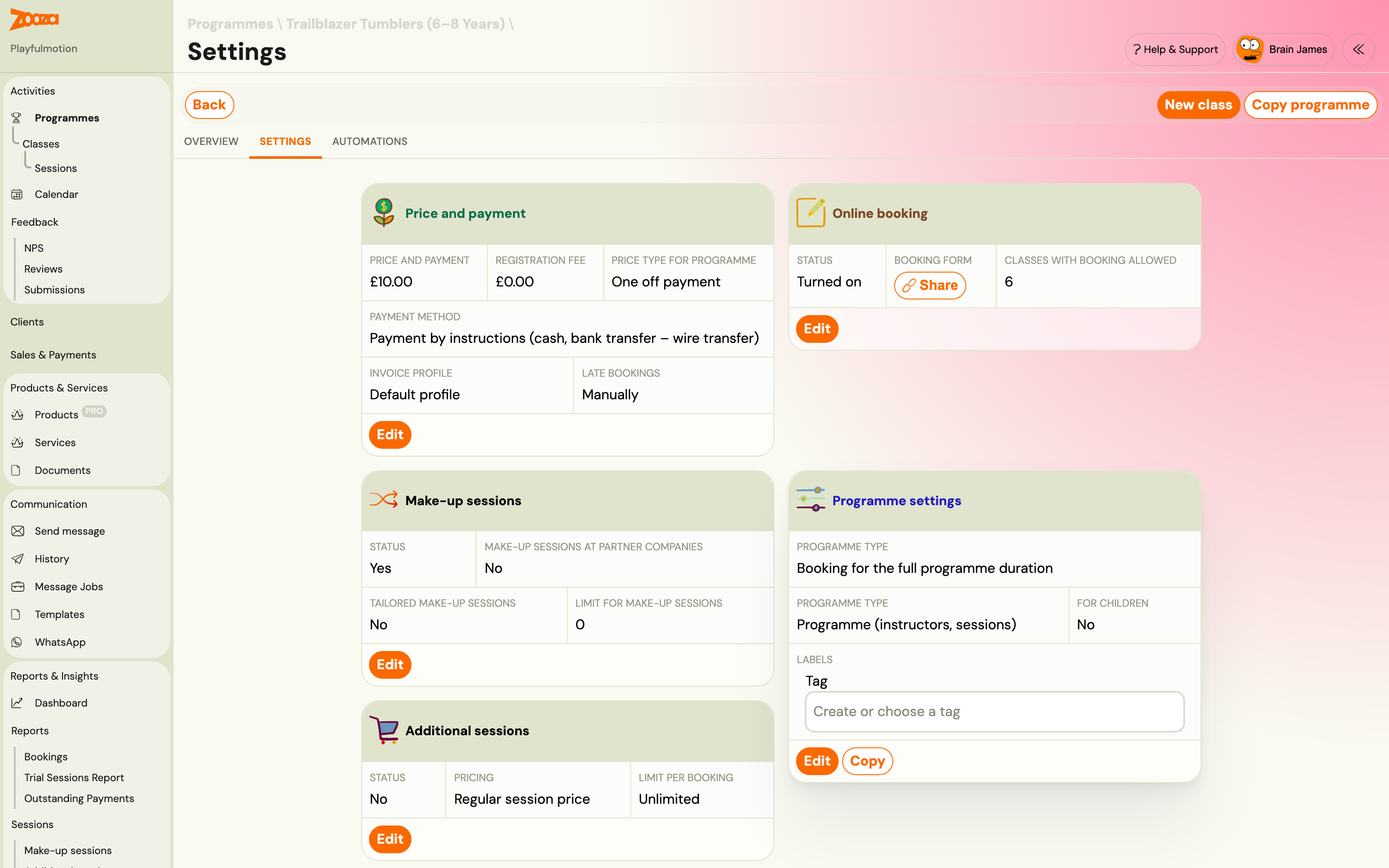Click Copy programme button
This screenshot has width=1389, height=868.
pos(1310,105)
